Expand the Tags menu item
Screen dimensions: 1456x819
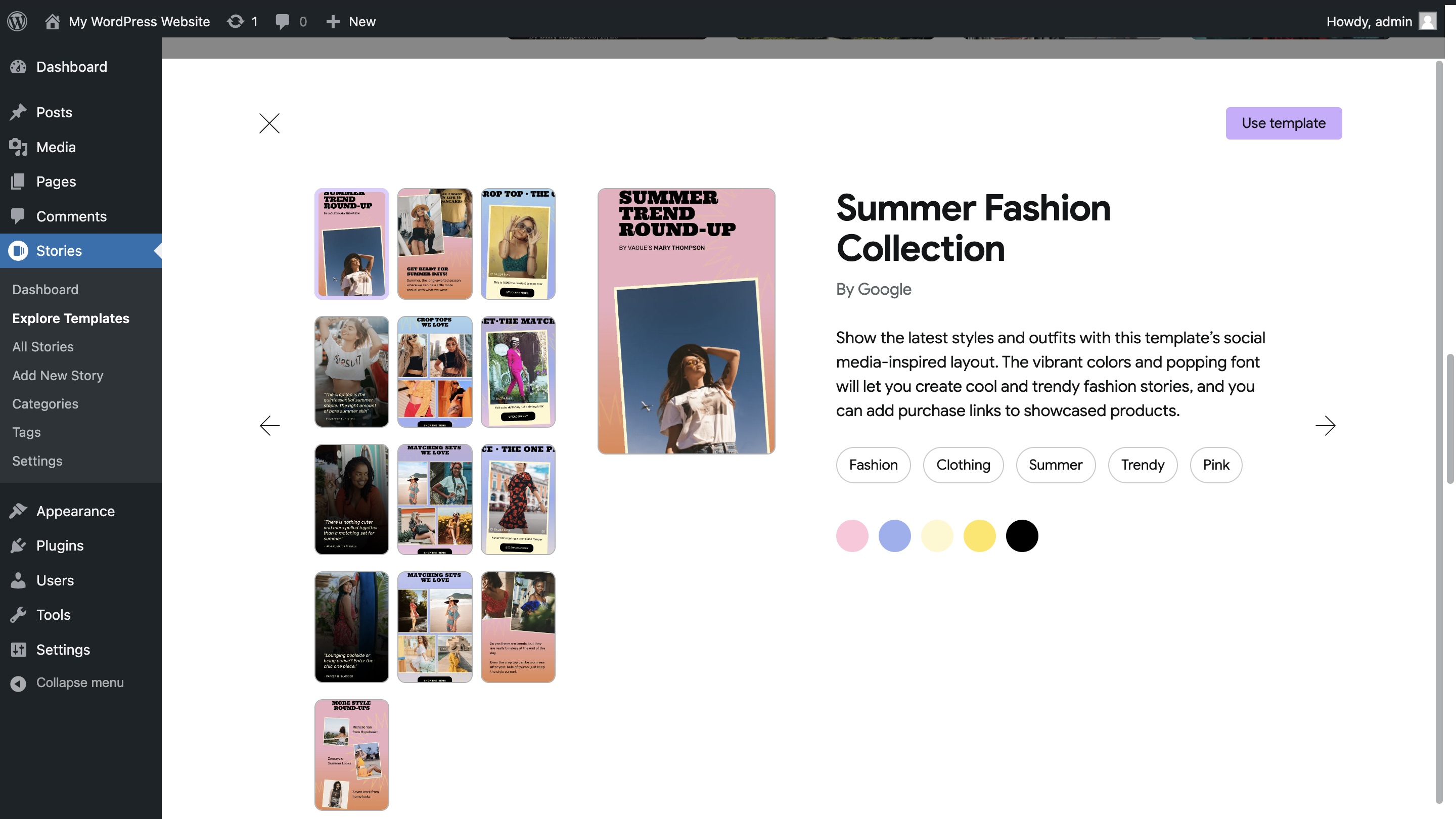26,432
